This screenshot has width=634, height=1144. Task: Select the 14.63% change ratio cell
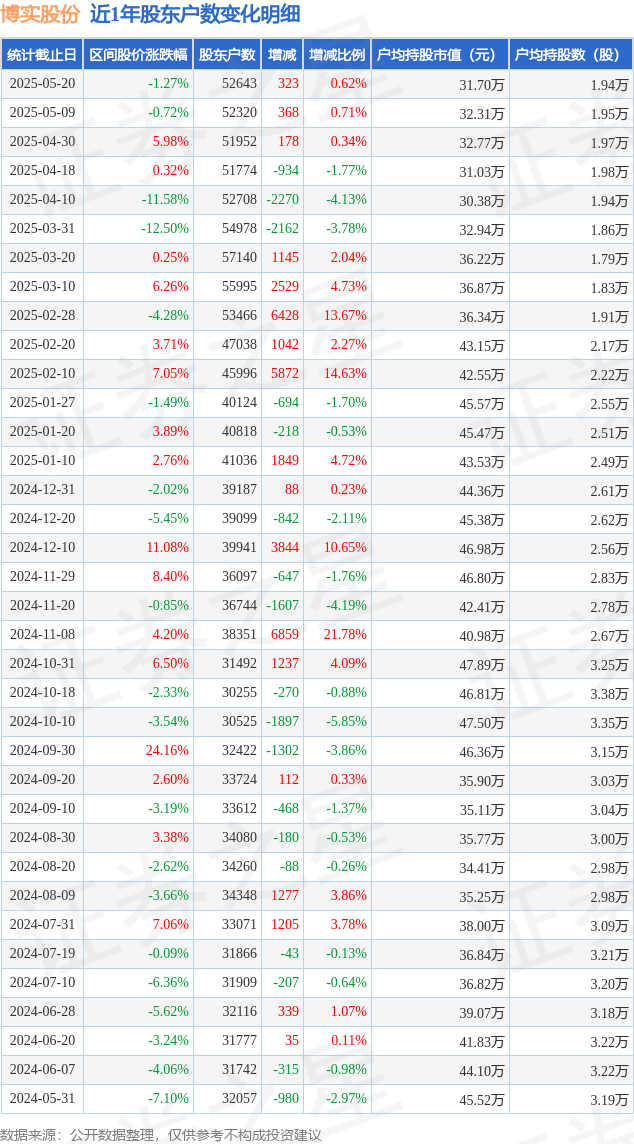coord(345,374)
